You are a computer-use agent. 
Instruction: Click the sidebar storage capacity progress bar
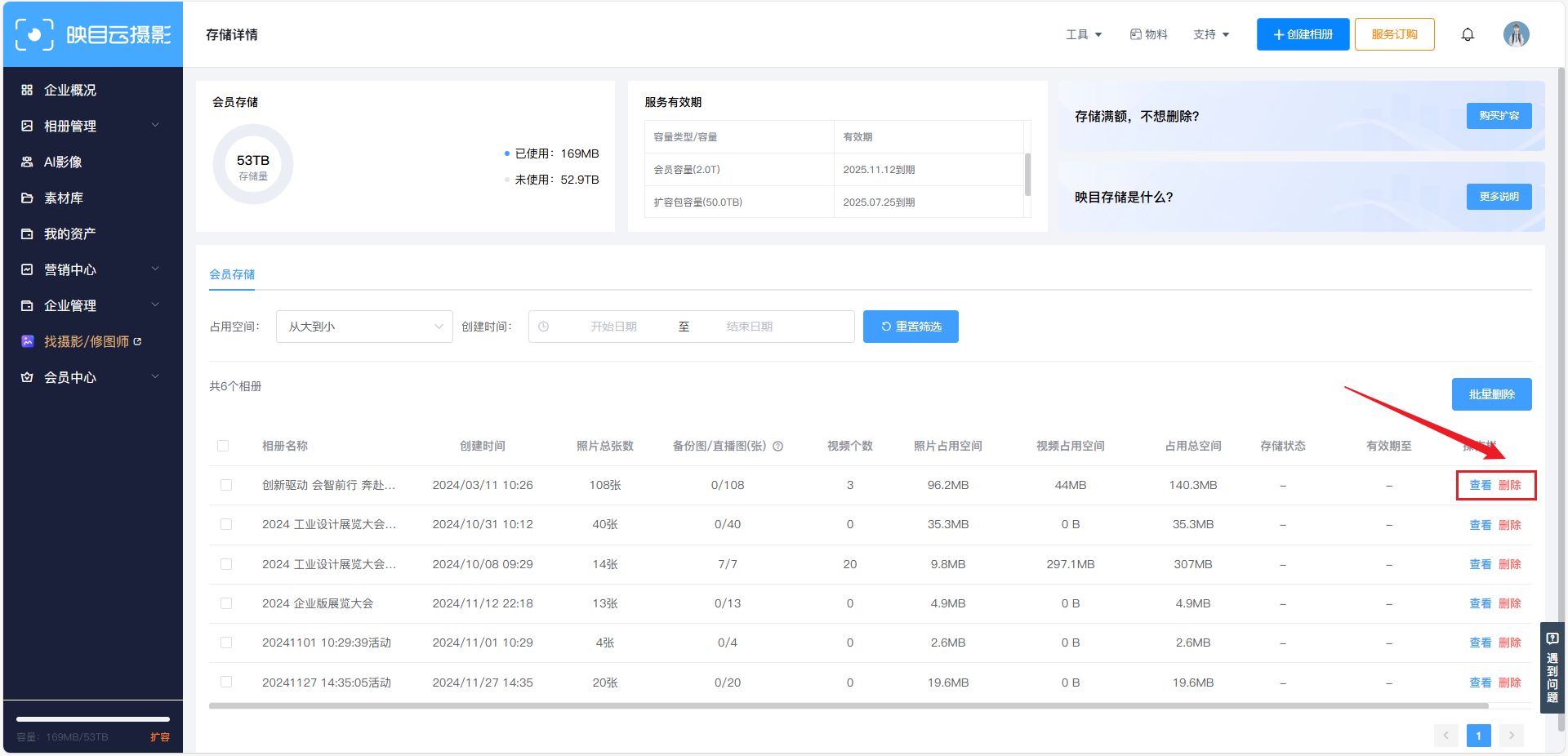point(93,719)
